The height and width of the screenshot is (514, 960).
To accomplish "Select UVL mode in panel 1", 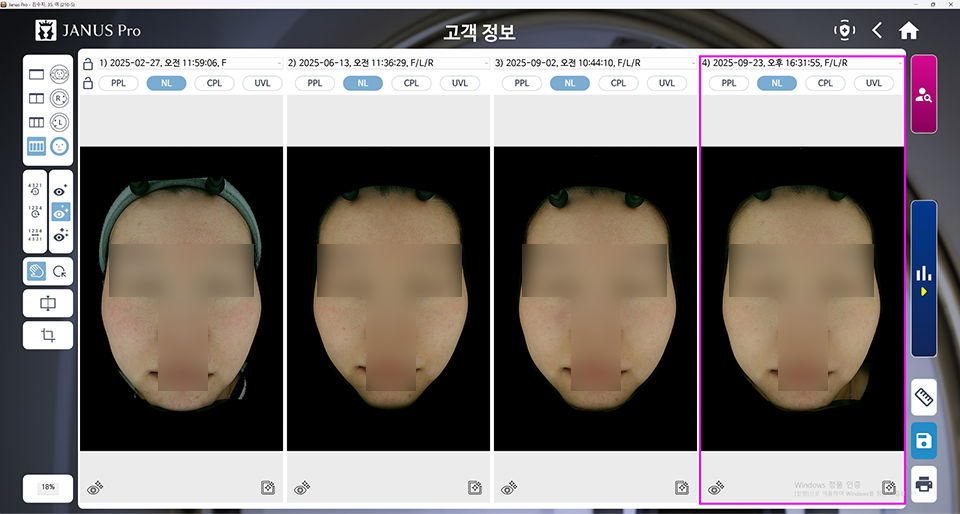I will click(x=262, y=83).
